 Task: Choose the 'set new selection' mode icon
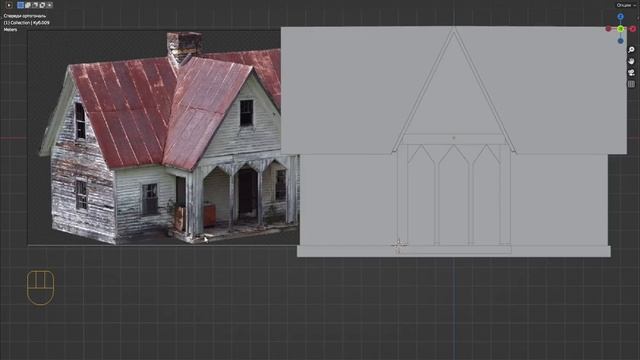pyautogui.click(x=20, y=5)
